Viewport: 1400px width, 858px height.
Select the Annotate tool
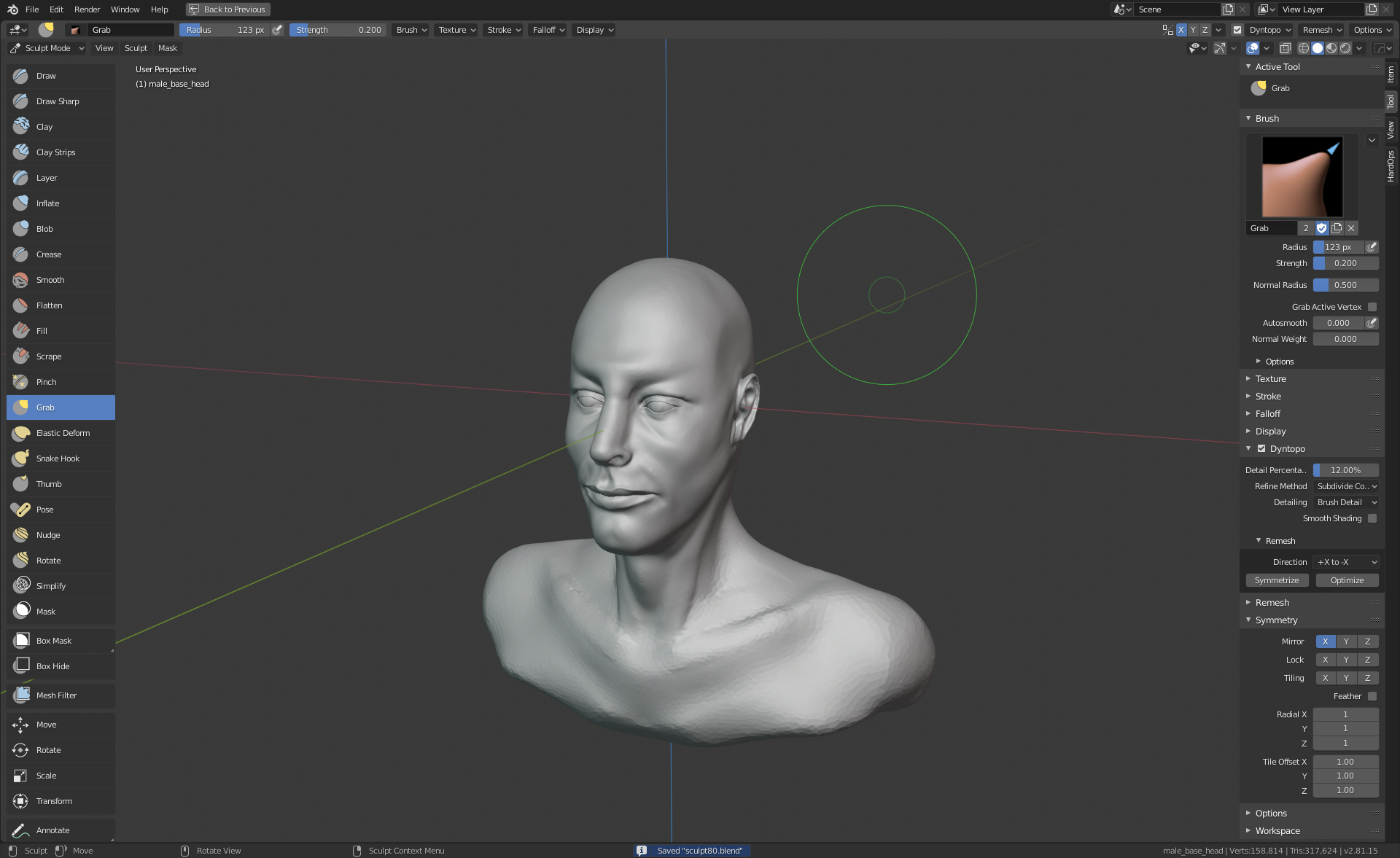pyautogui.click(x=52, y=830)
